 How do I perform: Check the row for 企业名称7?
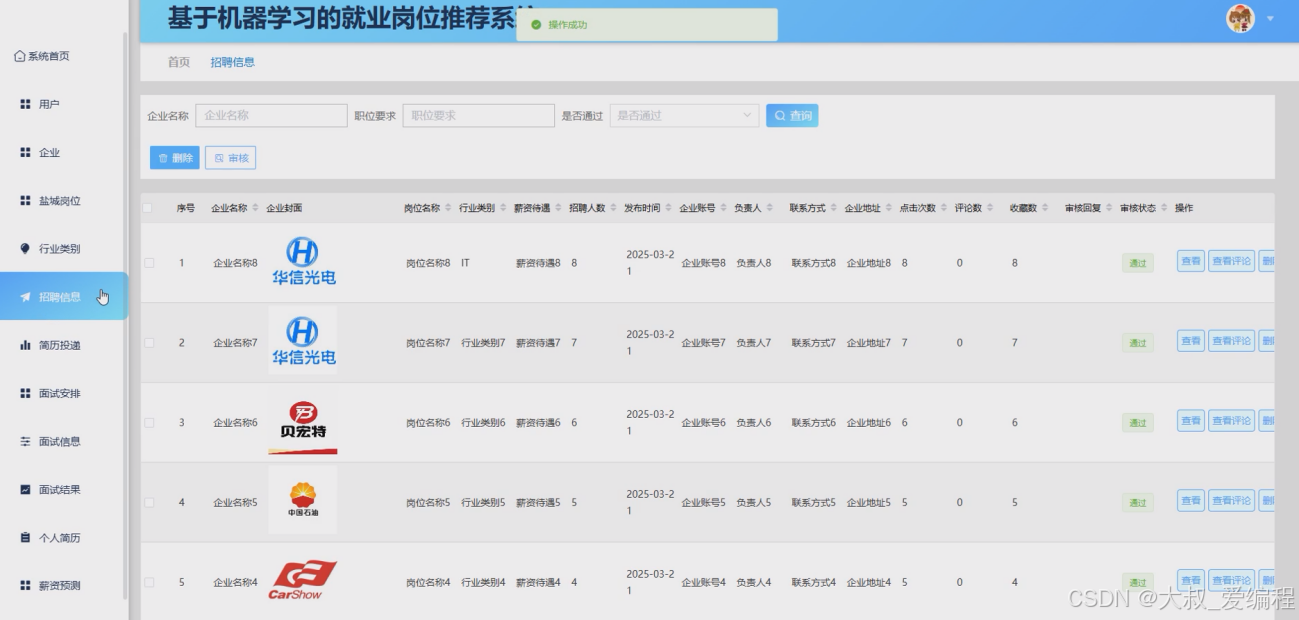pyautogui.click(x=149, y=343)
